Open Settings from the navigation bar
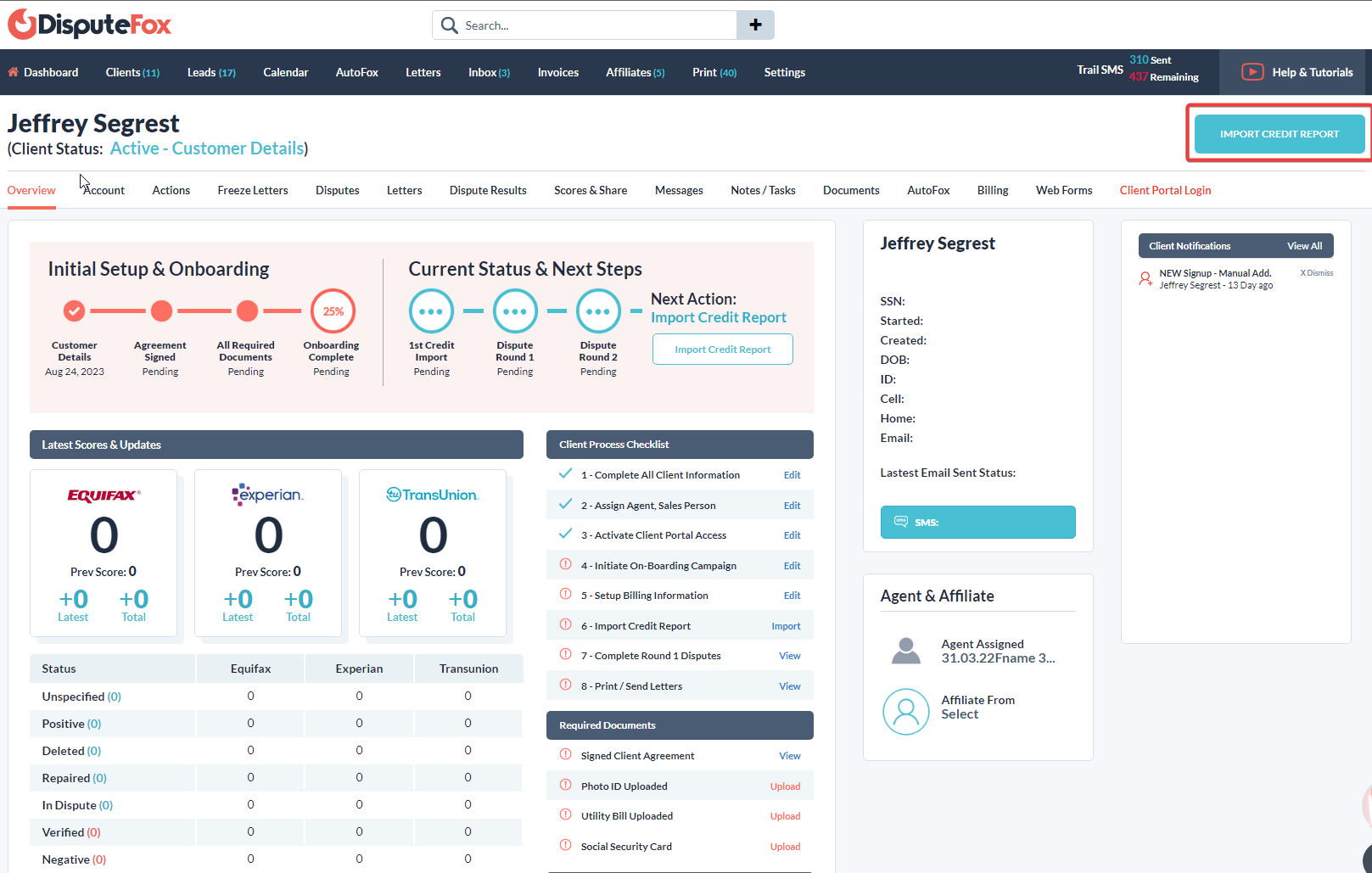 point(784,72)
